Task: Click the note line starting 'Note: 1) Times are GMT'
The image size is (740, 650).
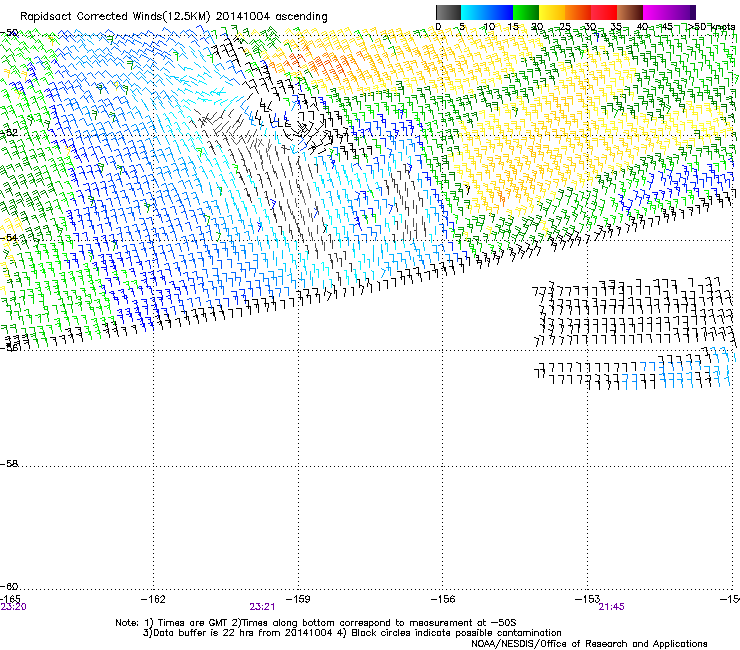Action: [x=316, y=623]
